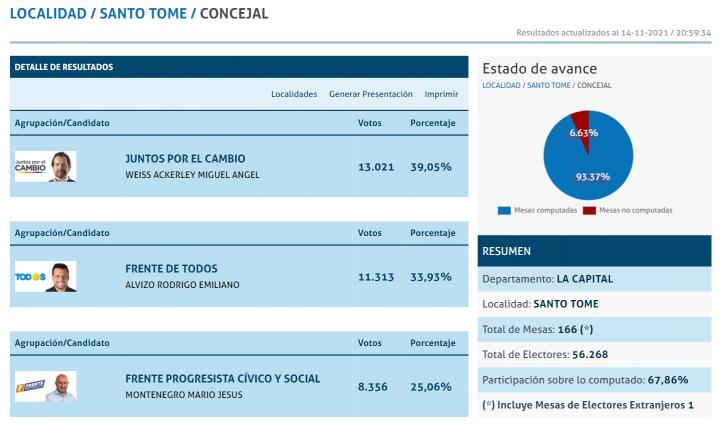Screen dimensions: 720x425
Task: Select JUNTOS POR EL CAMBIO party name
Action: (x=186, y=159)
